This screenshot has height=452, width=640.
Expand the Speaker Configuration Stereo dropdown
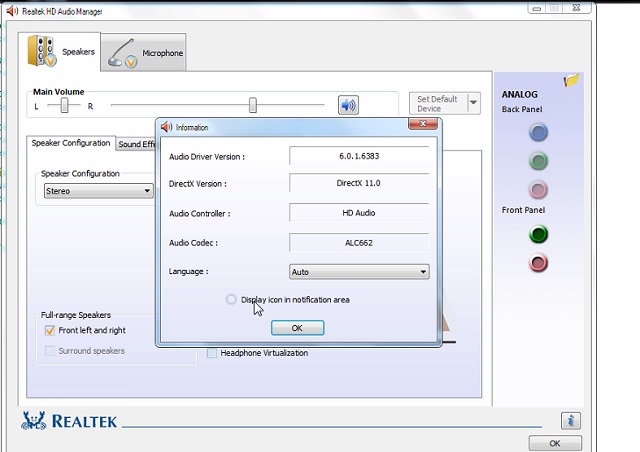98,190
